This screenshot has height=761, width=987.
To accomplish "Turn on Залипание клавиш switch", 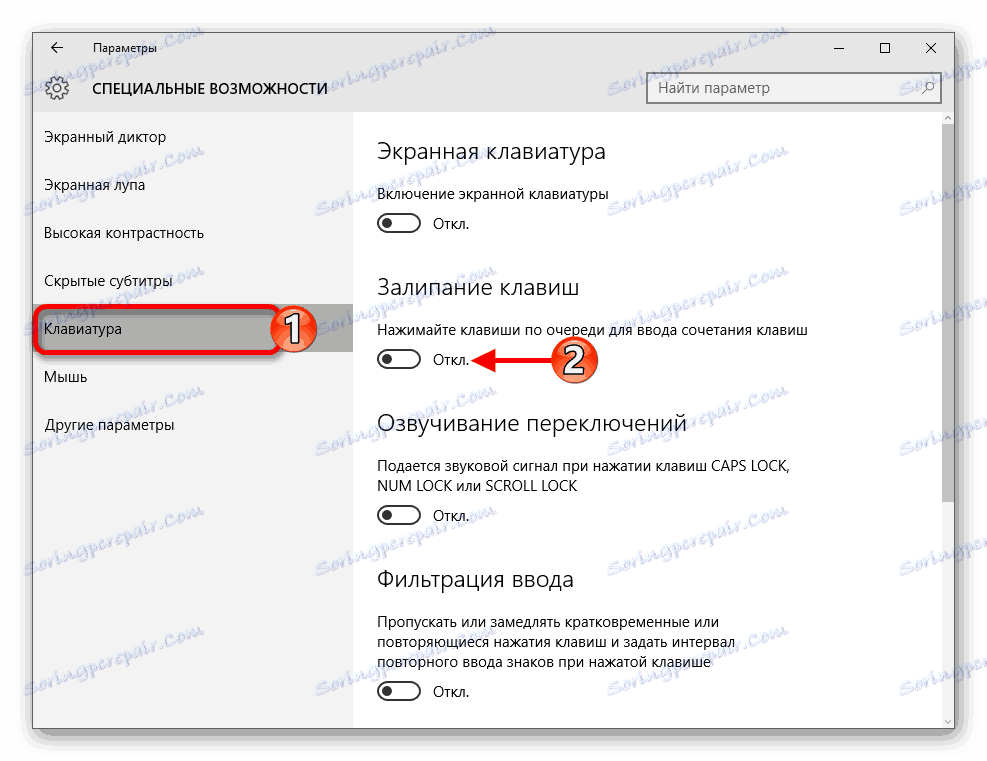I will [x=399, y=359].
